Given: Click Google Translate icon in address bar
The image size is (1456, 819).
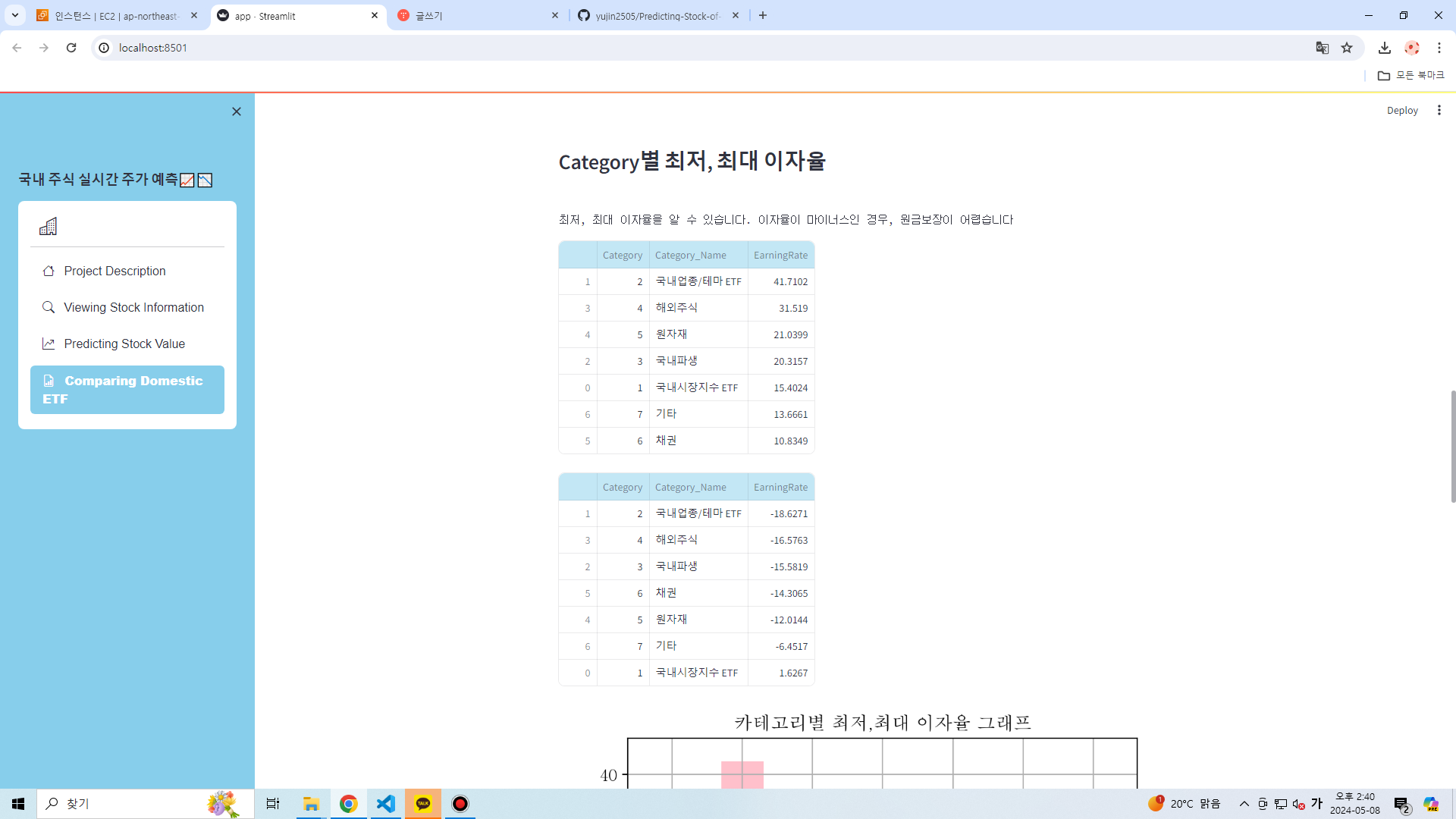Looking at the screenshot, I should click(x=1322, y=48).
